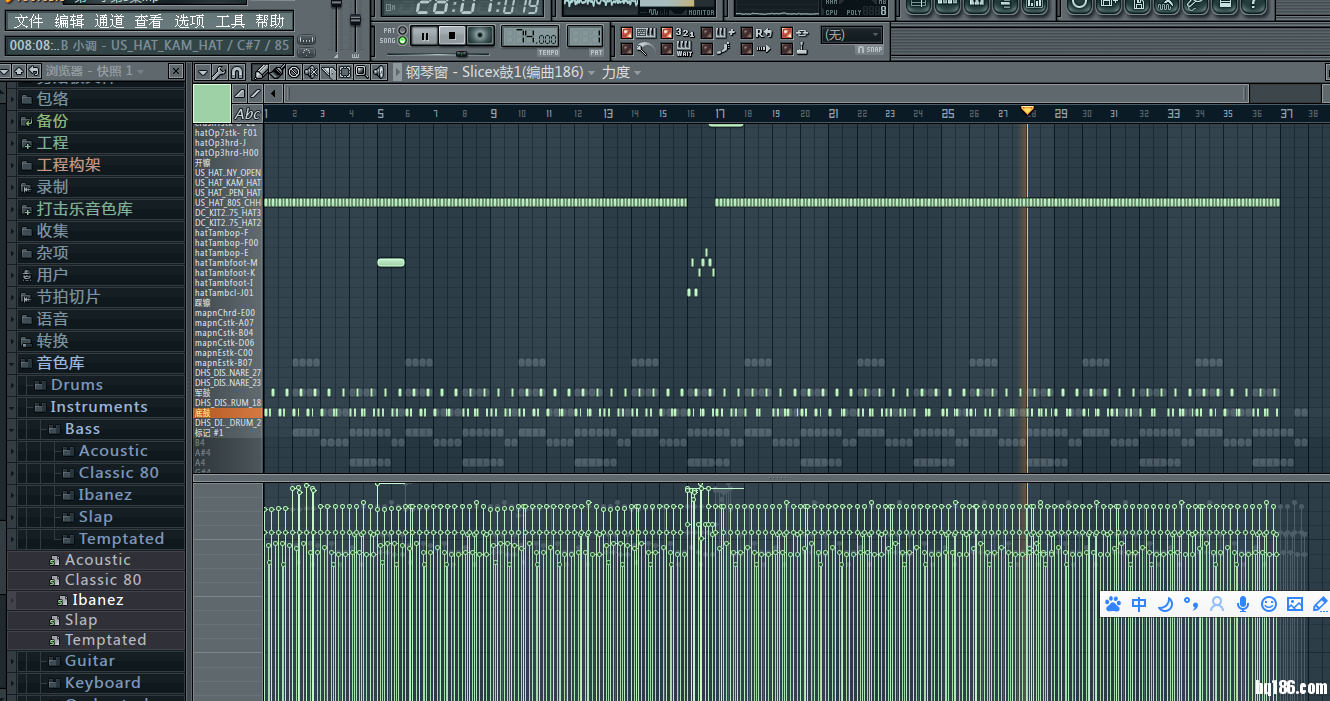Open the 文件 (File) menu

coord(29,21)
